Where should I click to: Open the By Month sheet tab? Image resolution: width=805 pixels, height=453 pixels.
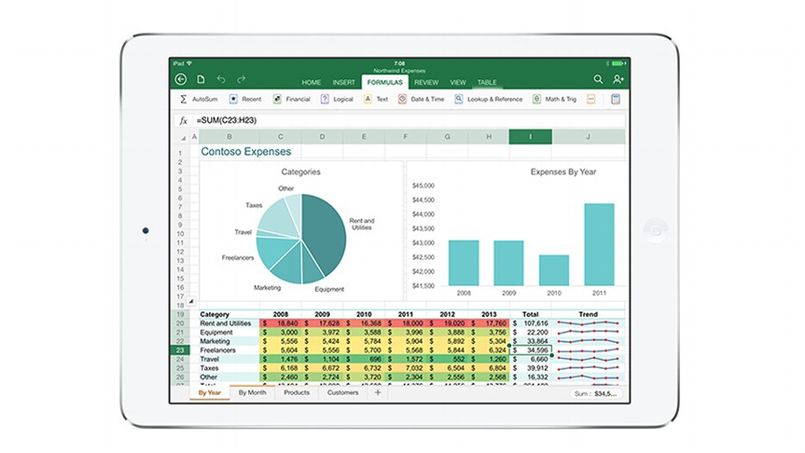click(252, 393)
